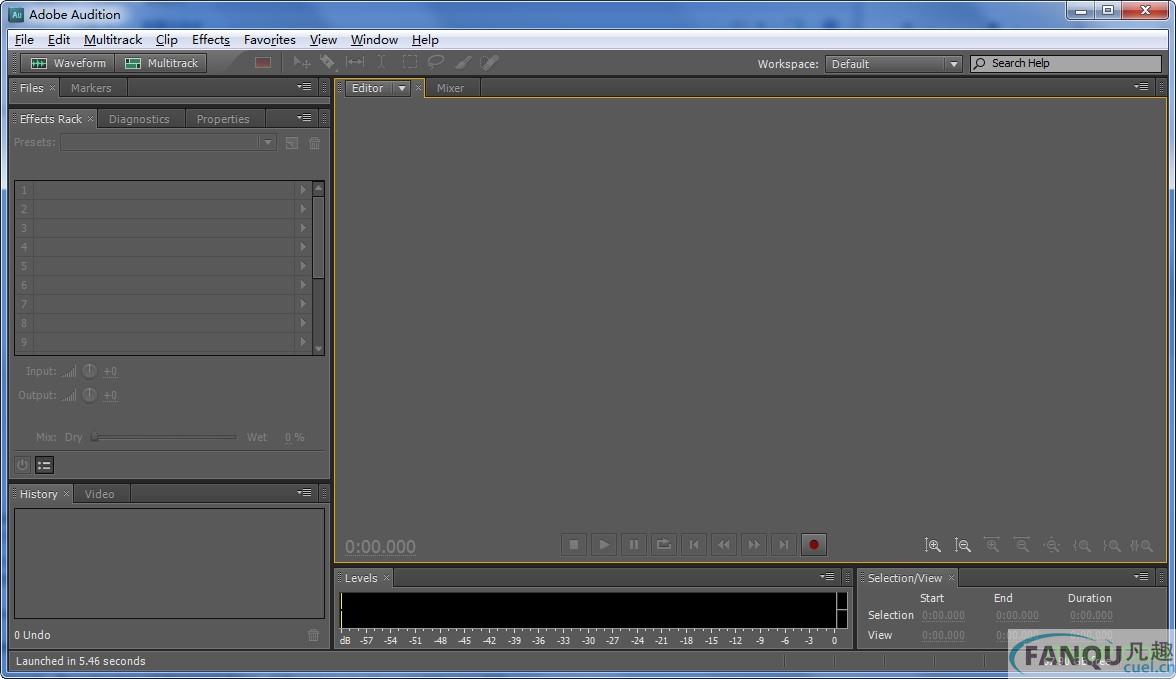Click the Fast Forward transport button
Image resolution: width=1176 pixels, height=679 pixels.
754,545
